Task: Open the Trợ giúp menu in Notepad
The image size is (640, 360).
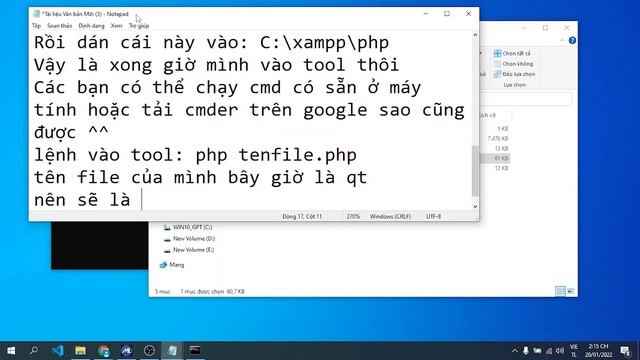Action: tap(139, 26)
